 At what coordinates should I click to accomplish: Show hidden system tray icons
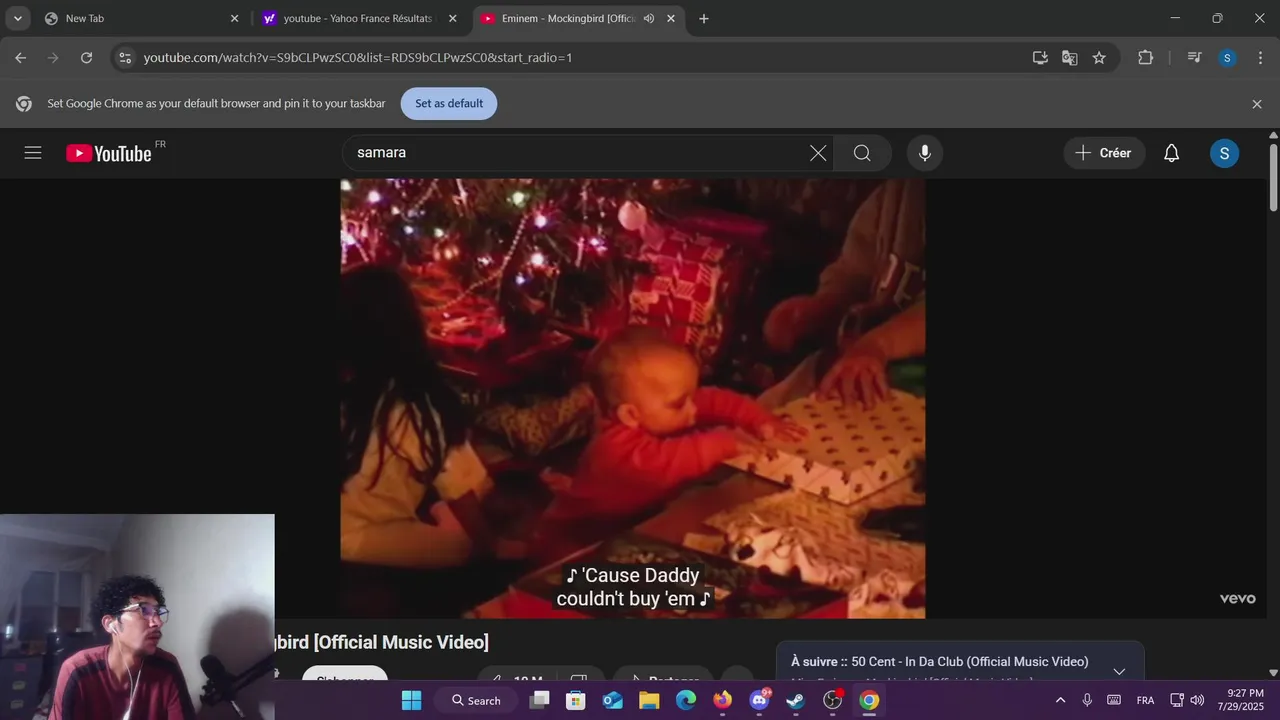1060,700
